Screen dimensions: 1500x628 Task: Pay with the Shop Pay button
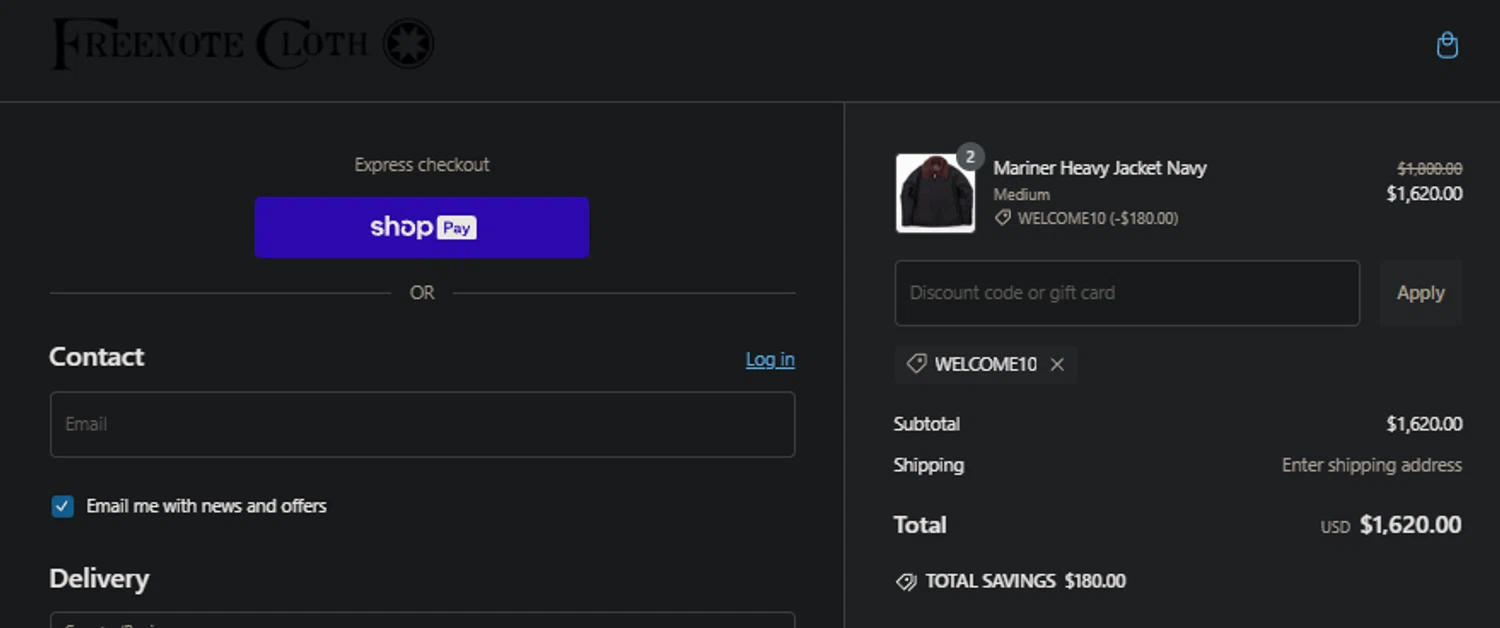pyautogui.click(x=422, y=227)
